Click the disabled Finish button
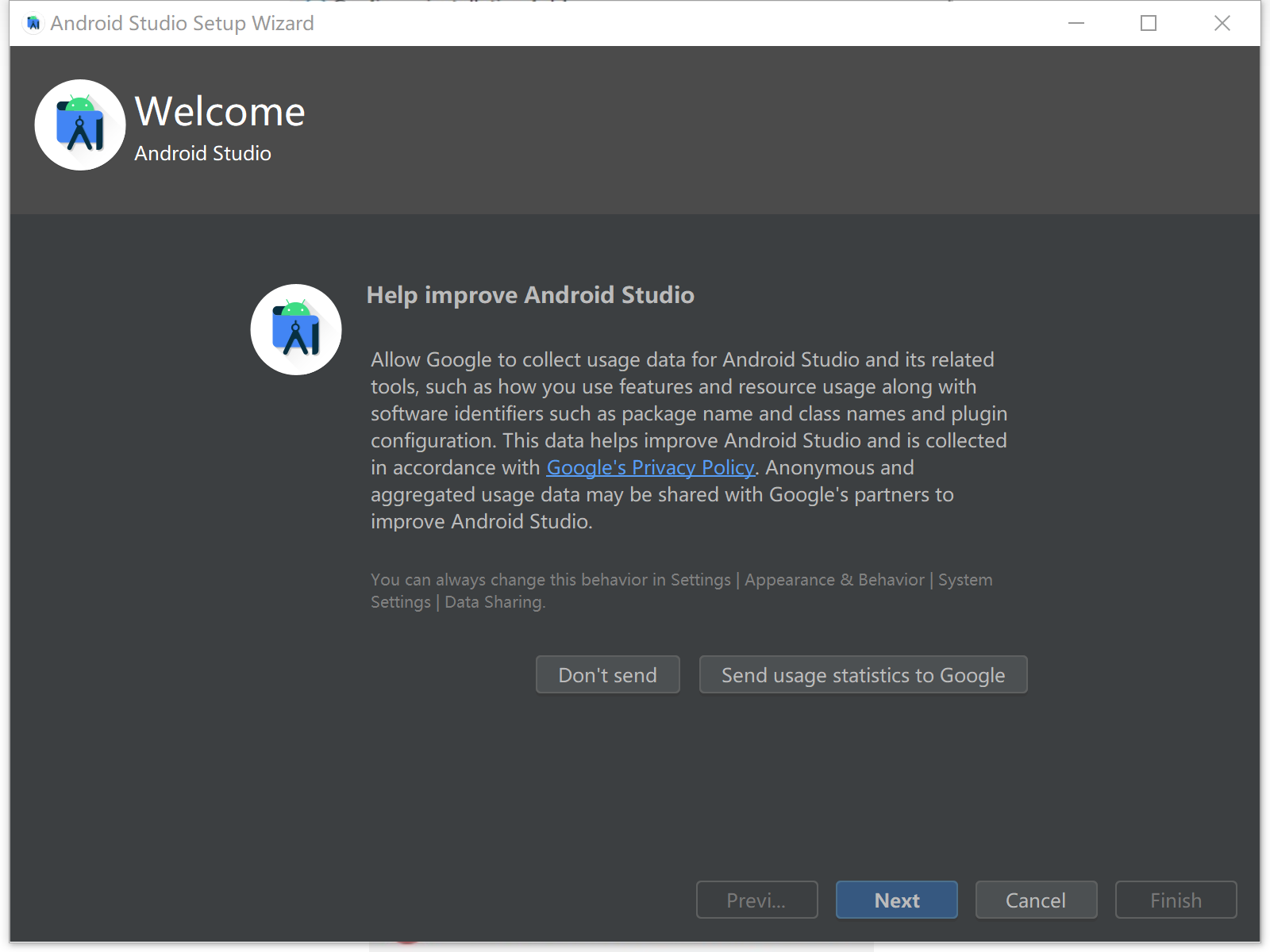 pos(1176,900)
